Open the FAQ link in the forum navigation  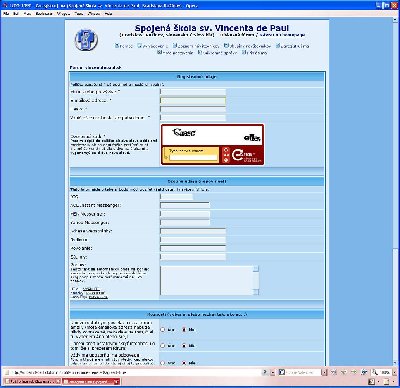click(x=126, y=46)
